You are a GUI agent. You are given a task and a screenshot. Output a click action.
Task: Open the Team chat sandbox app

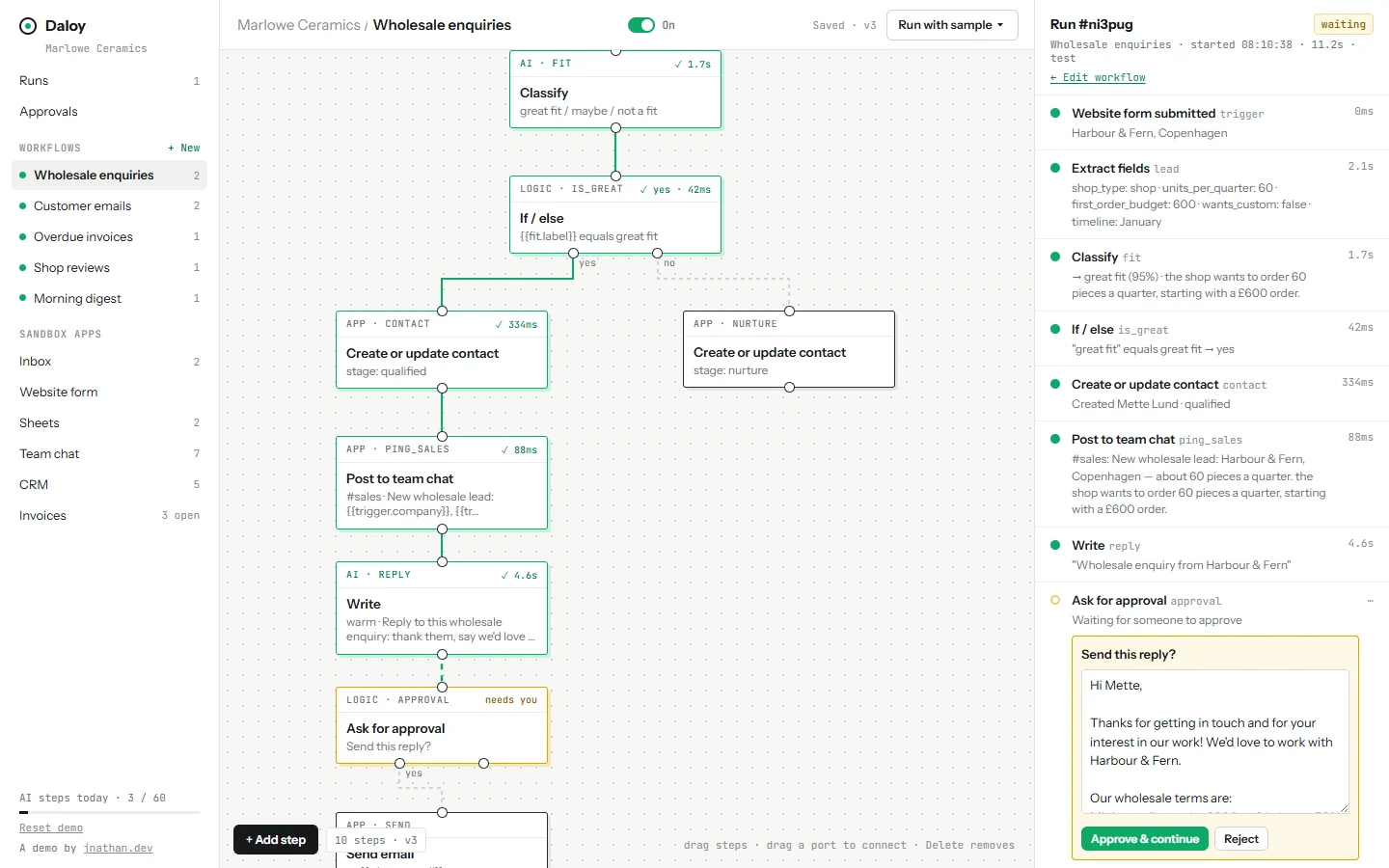click(109, 454)
